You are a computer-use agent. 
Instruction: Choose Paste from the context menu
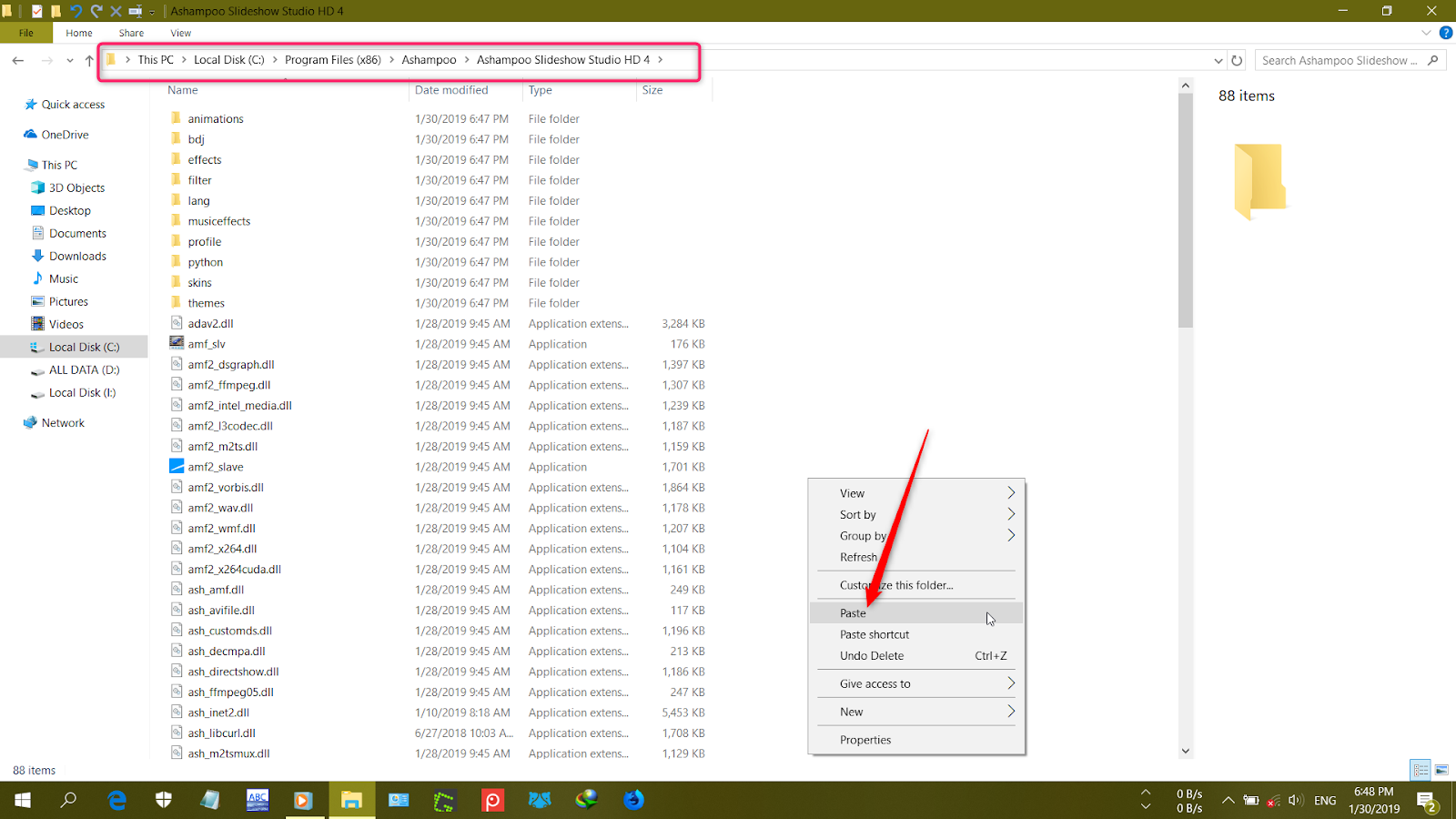(x=916, y=613)
